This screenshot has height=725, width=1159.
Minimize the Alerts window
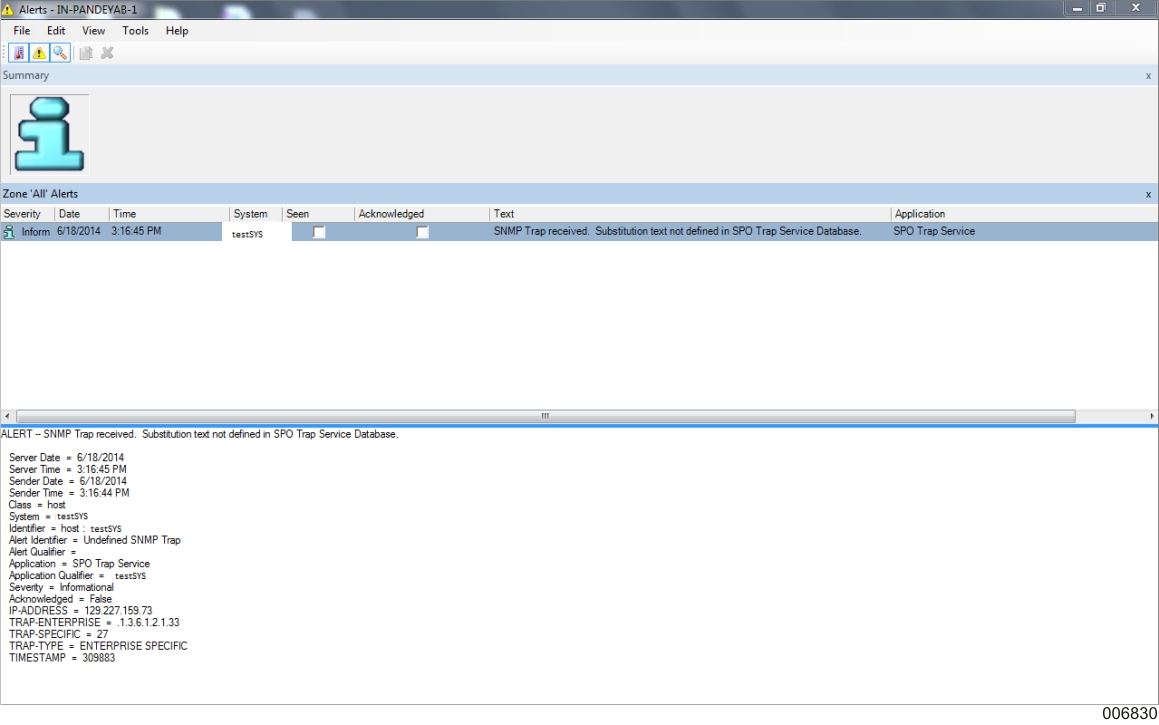tap(1077, 8)
